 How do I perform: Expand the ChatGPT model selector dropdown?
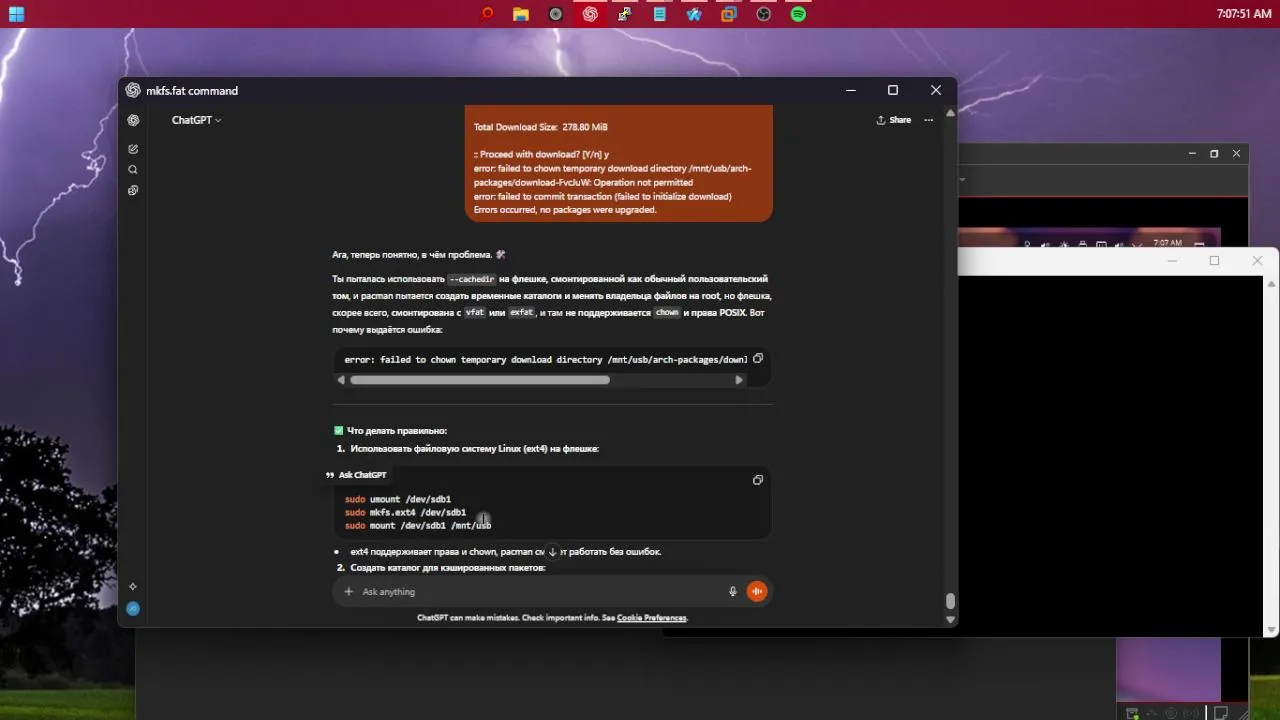pos(196,120)
